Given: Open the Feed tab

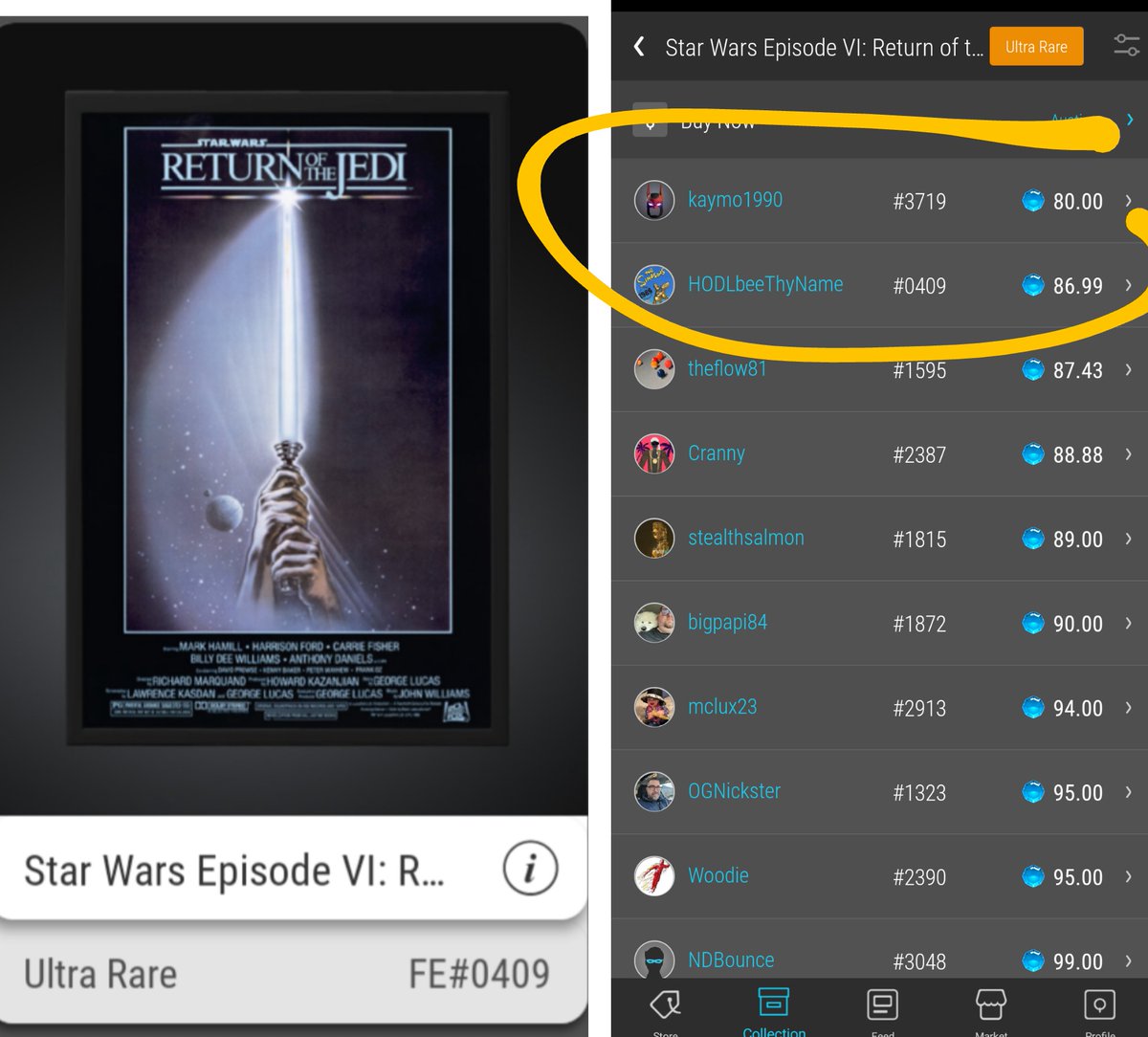Looking at the screenshot, I should [x=882, y=1011].
